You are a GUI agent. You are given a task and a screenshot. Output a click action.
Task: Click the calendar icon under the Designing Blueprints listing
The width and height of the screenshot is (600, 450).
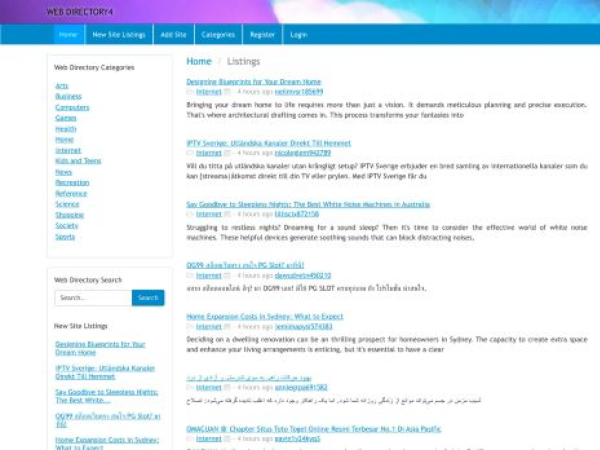pyautogui.click(x=227, y=92)
